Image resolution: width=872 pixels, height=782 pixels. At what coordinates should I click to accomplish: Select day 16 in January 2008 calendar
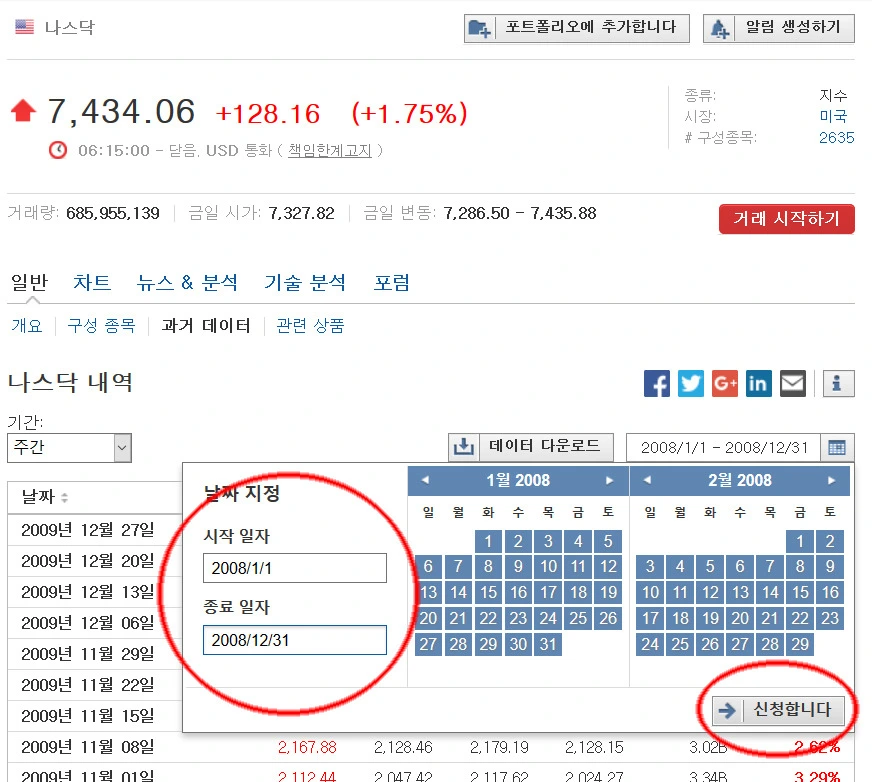(x=518, y=592)
